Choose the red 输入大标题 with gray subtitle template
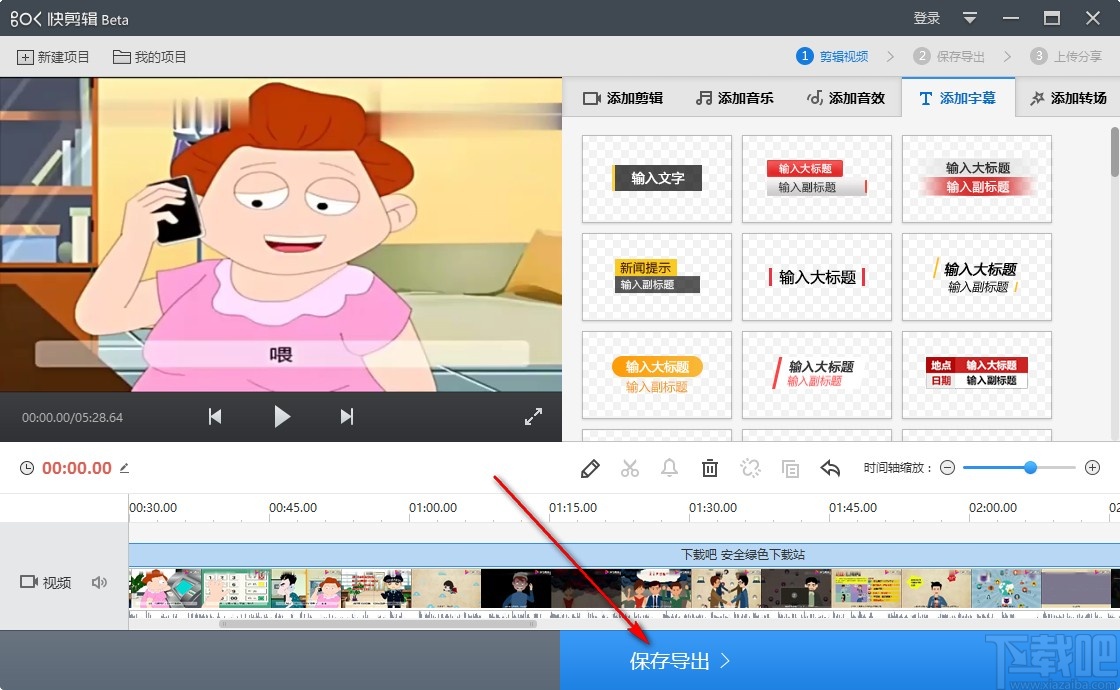1120x690 pixels. click(816, 179)
